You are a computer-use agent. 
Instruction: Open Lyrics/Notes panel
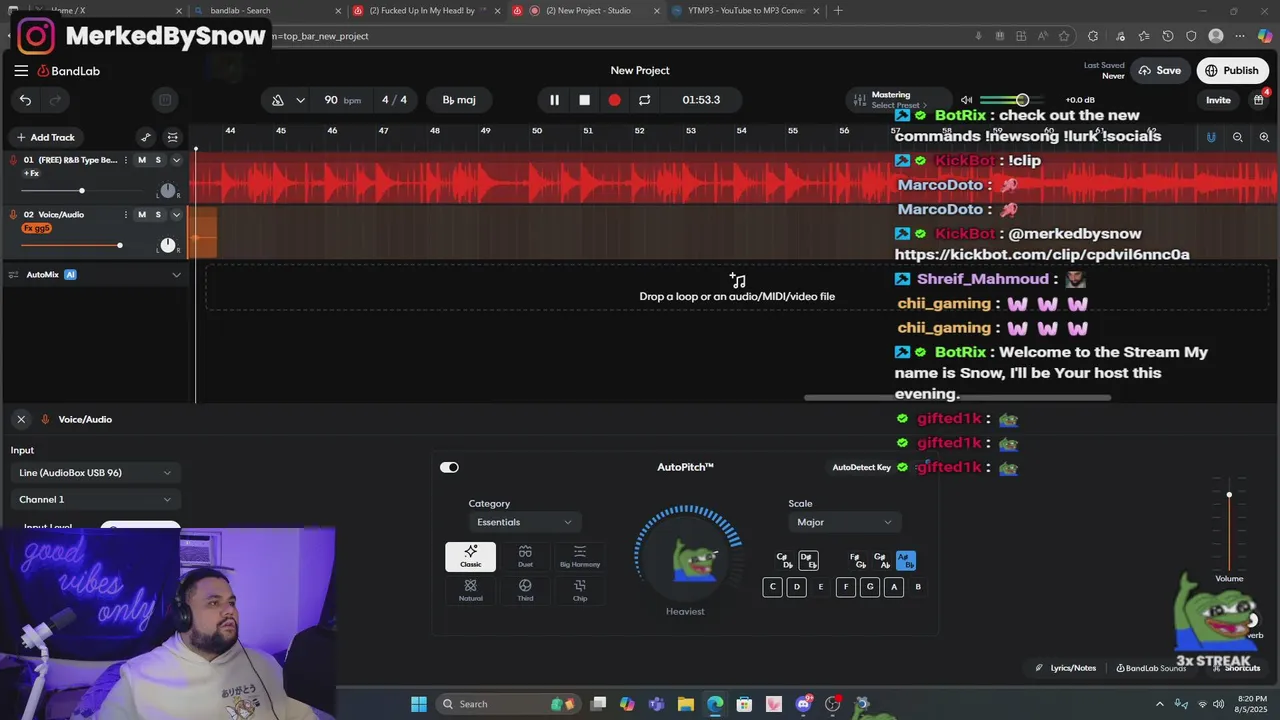pyautogui.click(x=1066, y=668)
